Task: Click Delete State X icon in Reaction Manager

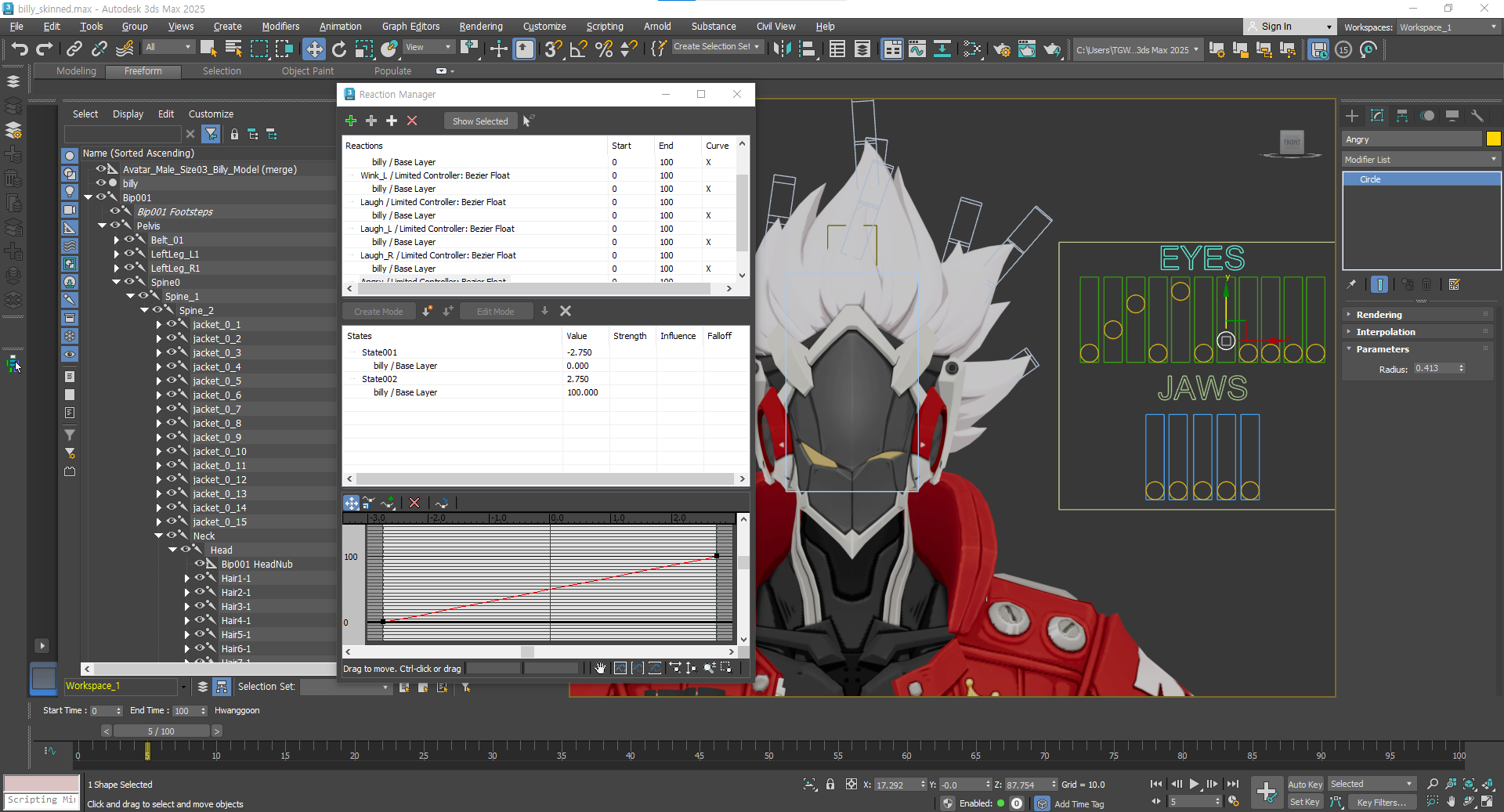Action: pos(566,311)
